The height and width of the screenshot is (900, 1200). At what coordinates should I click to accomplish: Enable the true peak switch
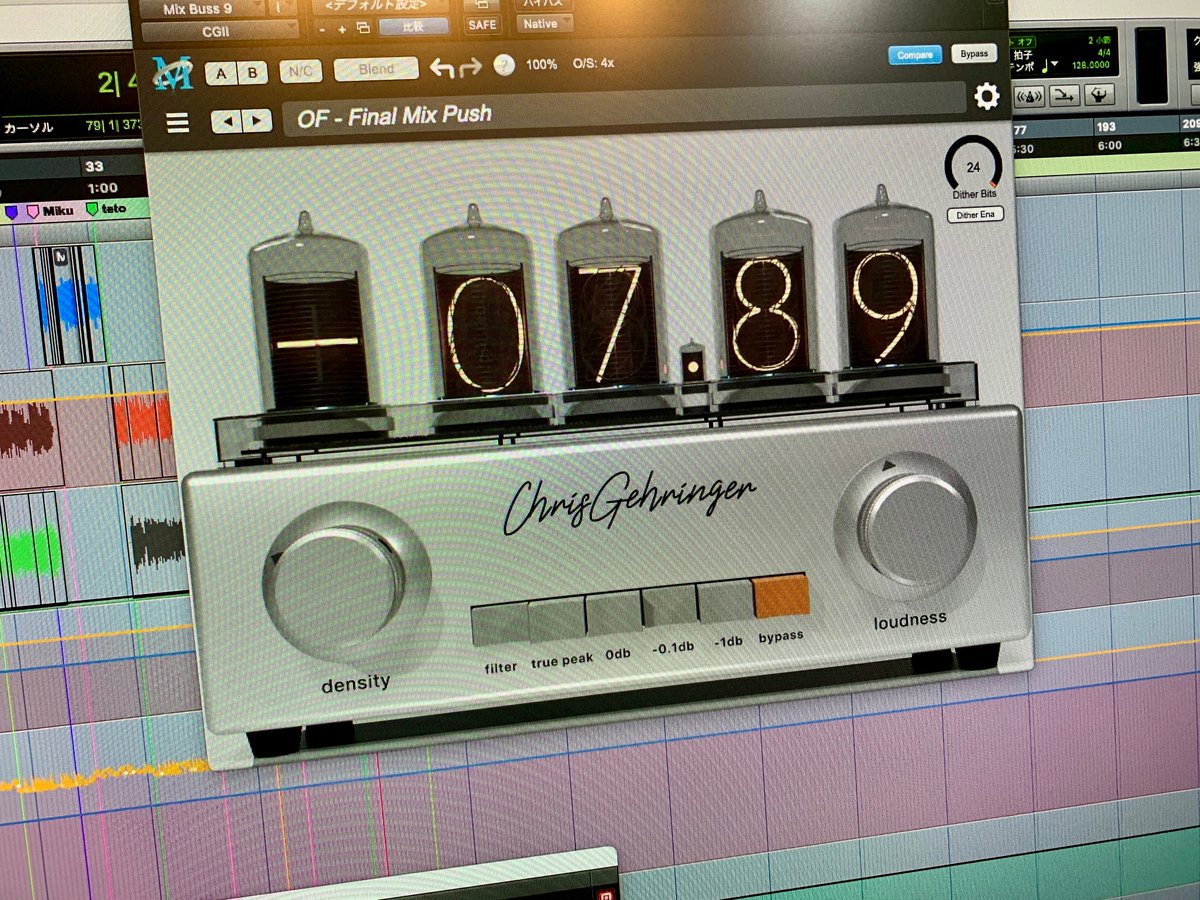click(x=556, y=619)
